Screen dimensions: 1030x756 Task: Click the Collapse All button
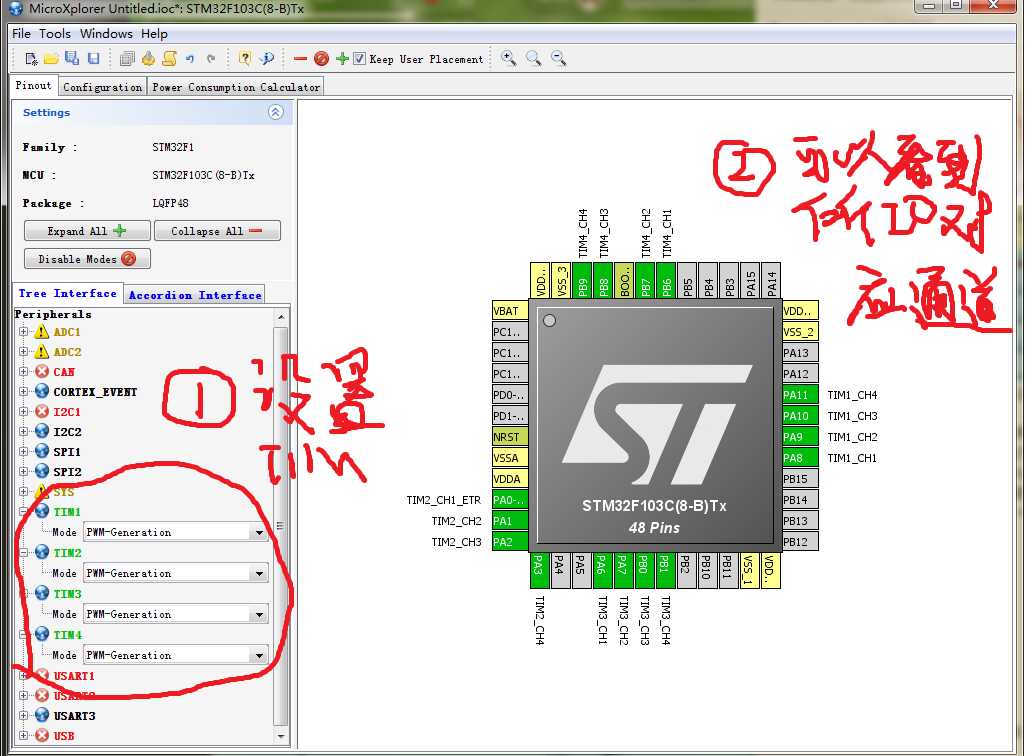click(x=217, y=231)
